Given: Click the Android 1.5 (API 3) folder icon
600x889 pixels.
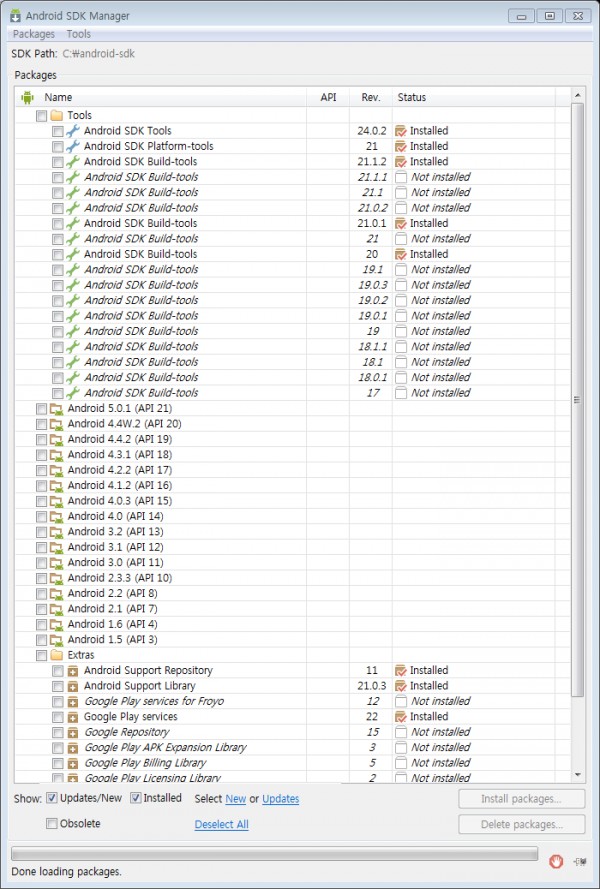Looking at the screenshot, I should tap(56, 640).
